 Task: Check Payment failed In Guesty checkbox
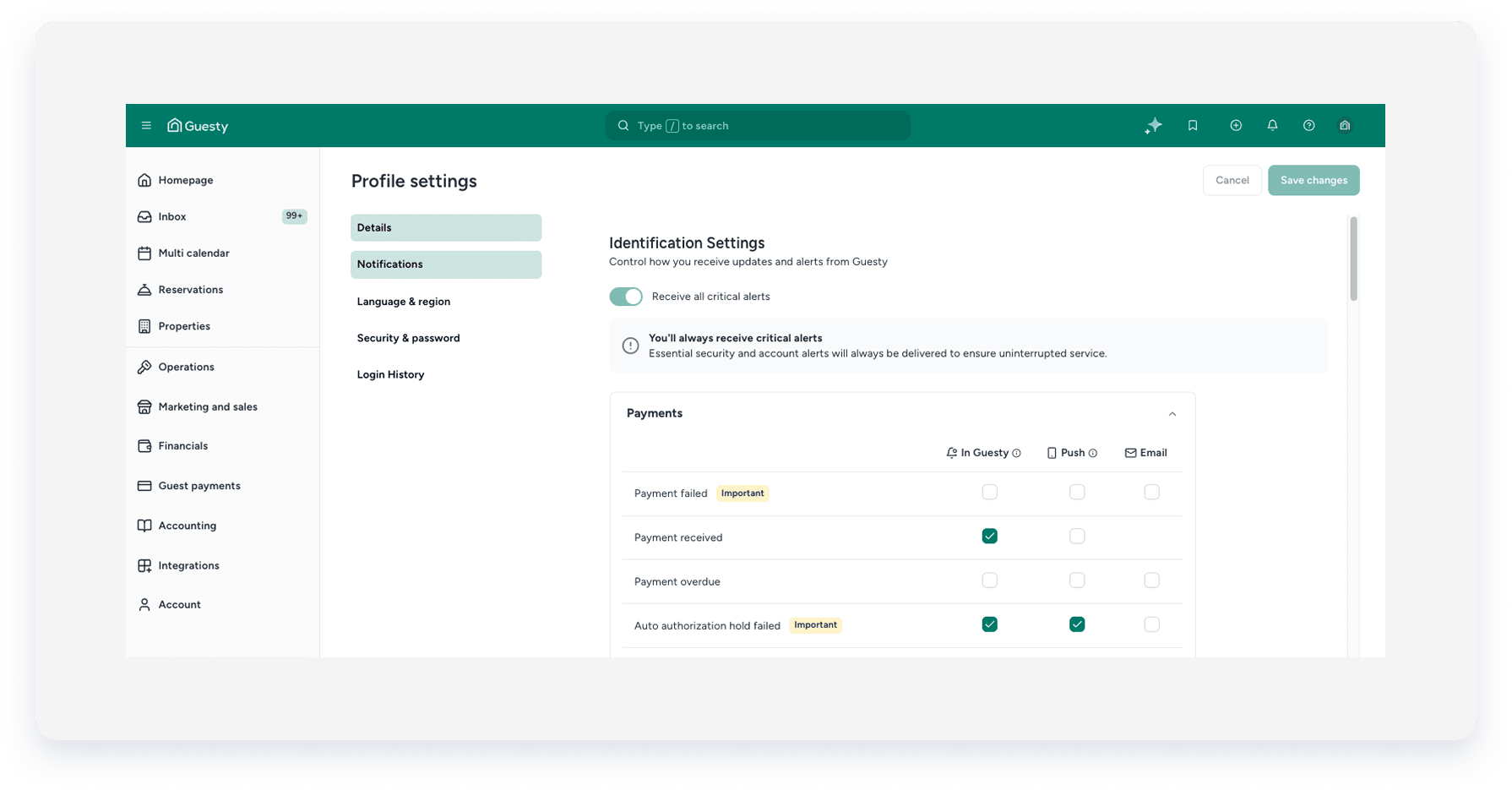[990, 492]
